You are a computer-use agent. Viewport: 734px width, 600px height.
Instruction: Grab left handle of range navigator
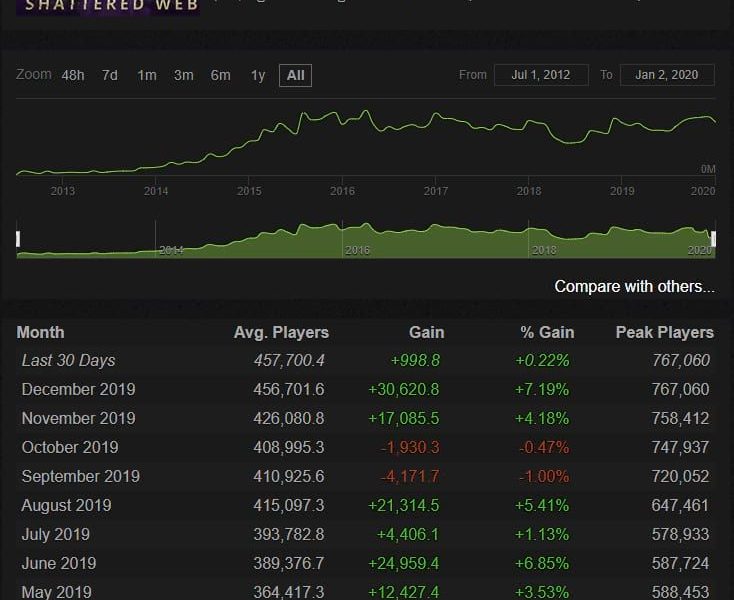(x=18, y=238)
